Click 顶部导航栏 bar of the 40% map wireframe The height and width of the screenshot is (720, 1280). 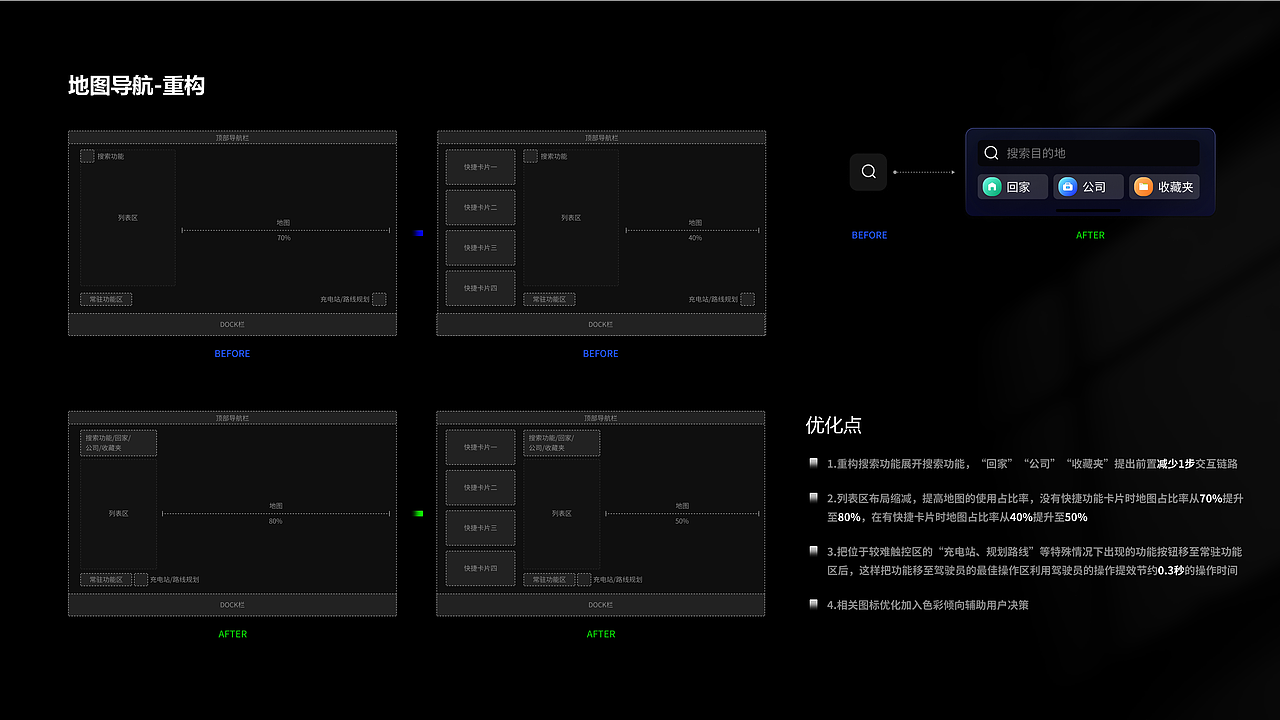click(601, 137)
